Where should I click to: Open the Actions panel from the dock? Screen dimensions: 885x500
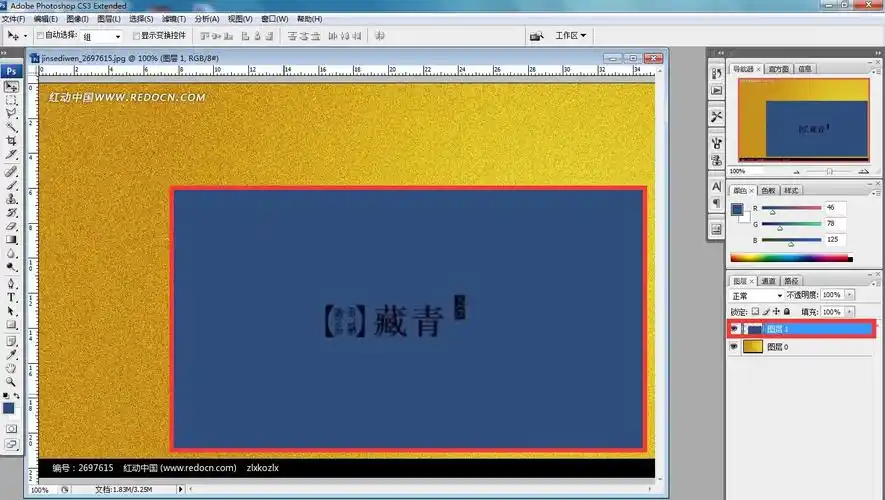click(x=716, y=90)
